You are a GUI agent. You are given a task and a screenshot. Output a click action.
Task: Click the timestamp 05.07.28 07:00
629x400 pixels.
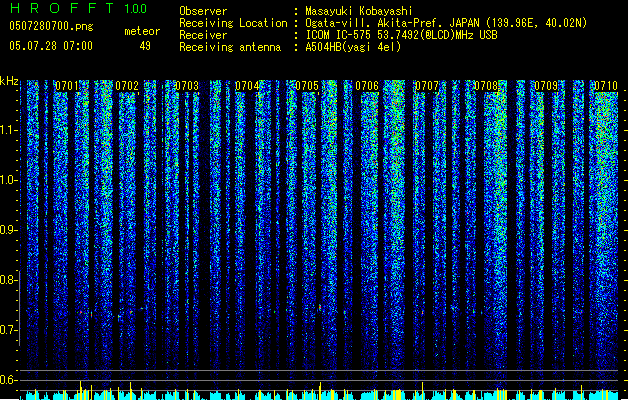point(51,46)
